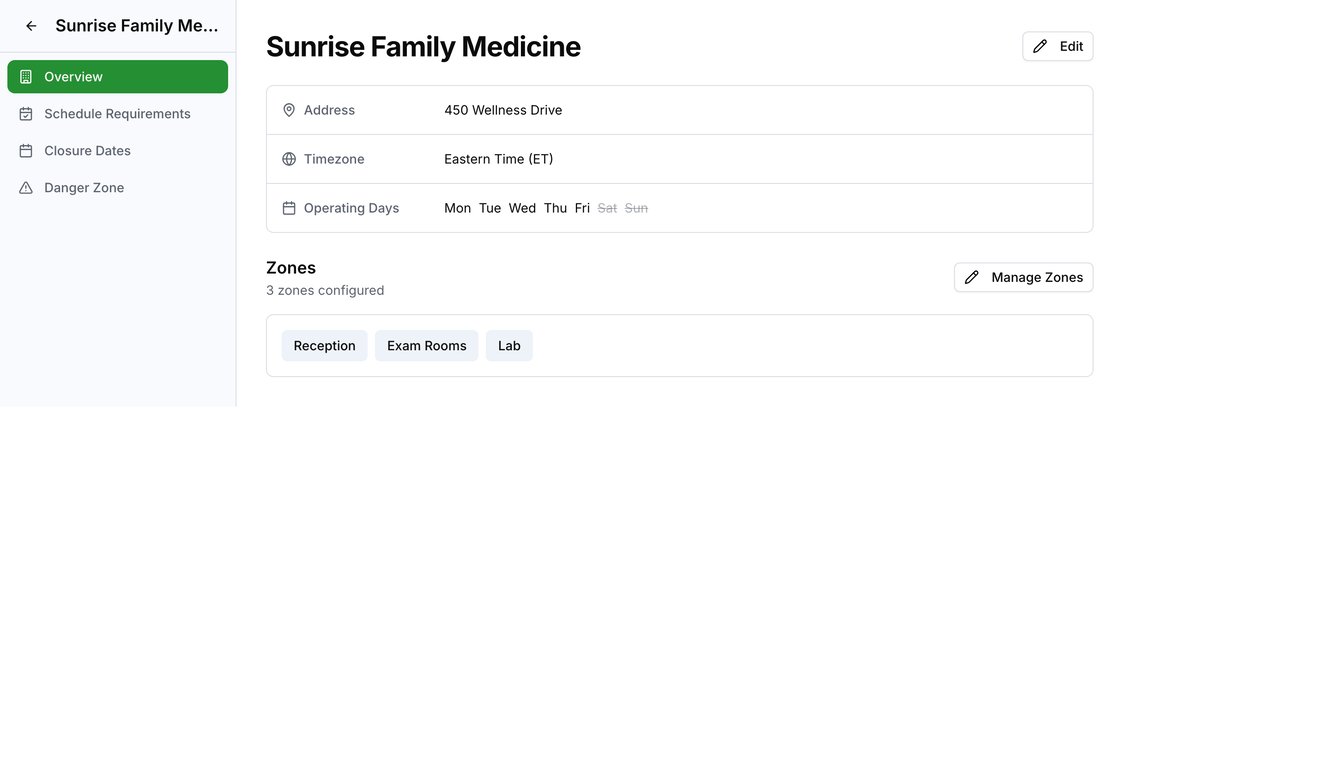The image size is (1330, 768).
Task: Click the Operating Days calendar icon
Action: (289, 208)
